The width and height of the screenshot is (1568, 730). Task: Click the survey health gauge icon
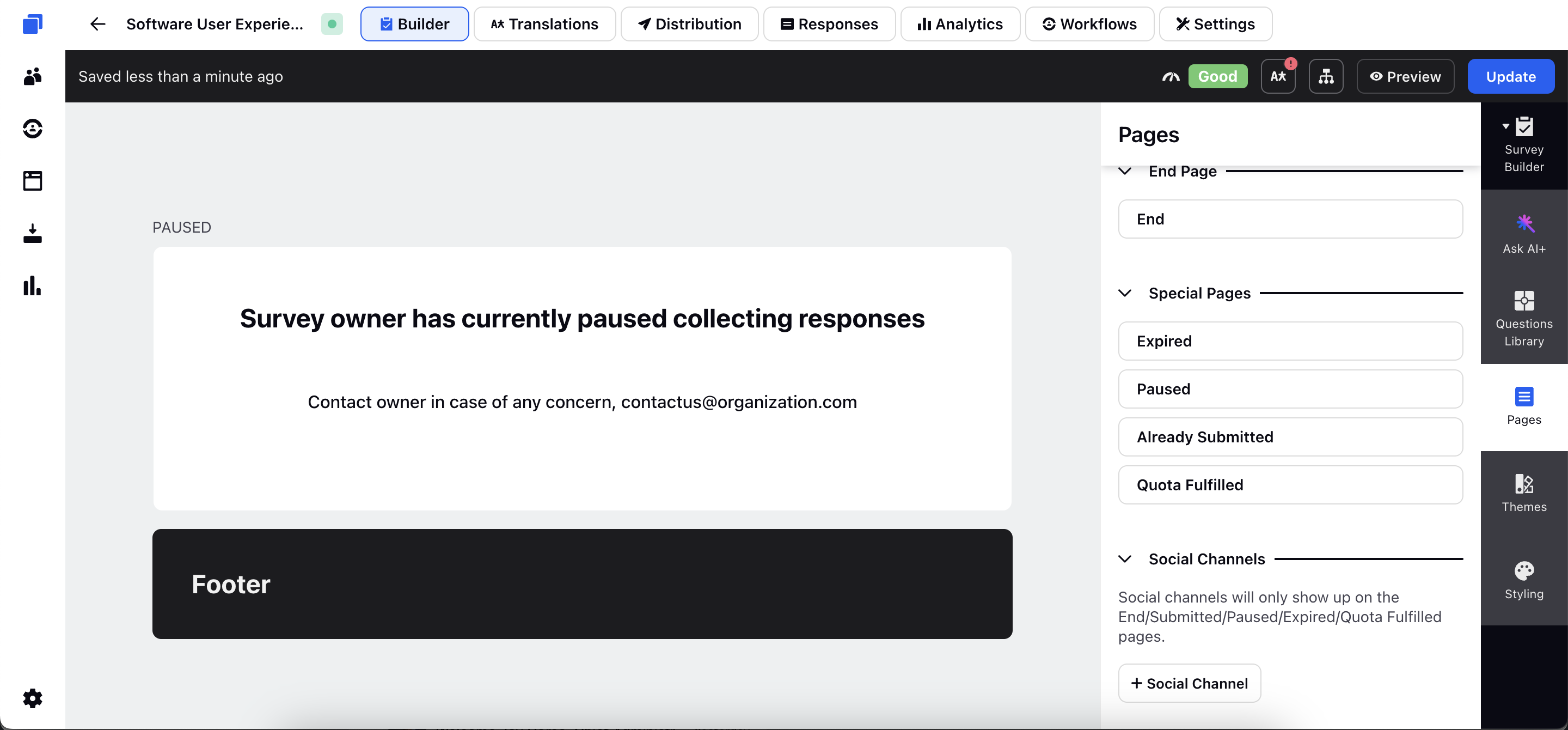click(x=1171, y=77)
